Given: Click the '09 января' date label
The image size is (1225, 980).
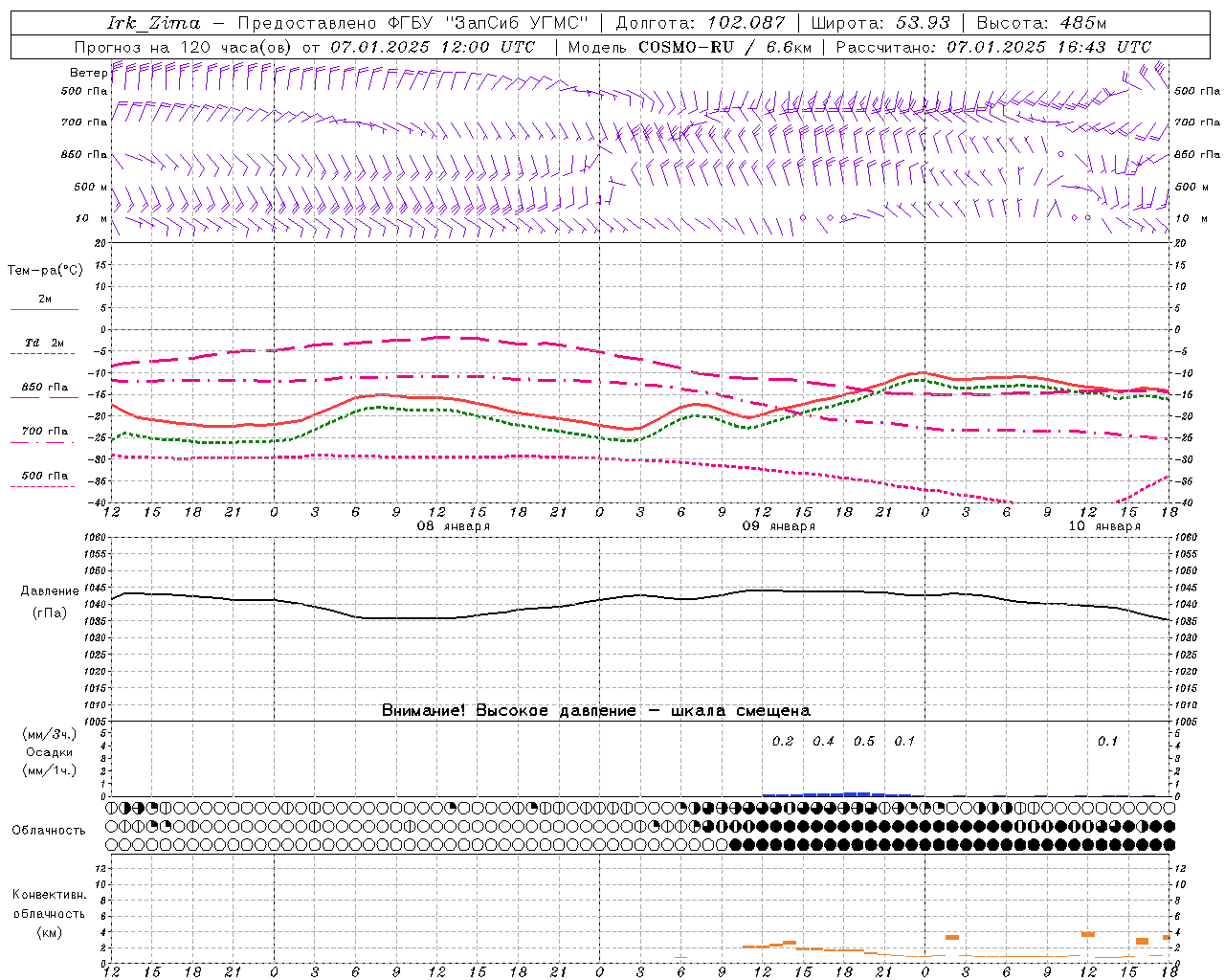Looking at the screenshot, I should (779, 526).
